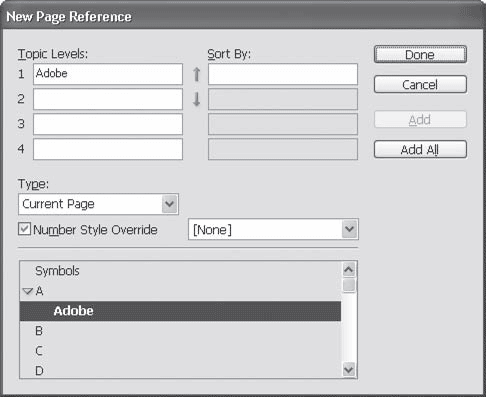Click the first Sort By input field
The height and width of the screenshot is (397, 486).
click(x=283, y=74)
